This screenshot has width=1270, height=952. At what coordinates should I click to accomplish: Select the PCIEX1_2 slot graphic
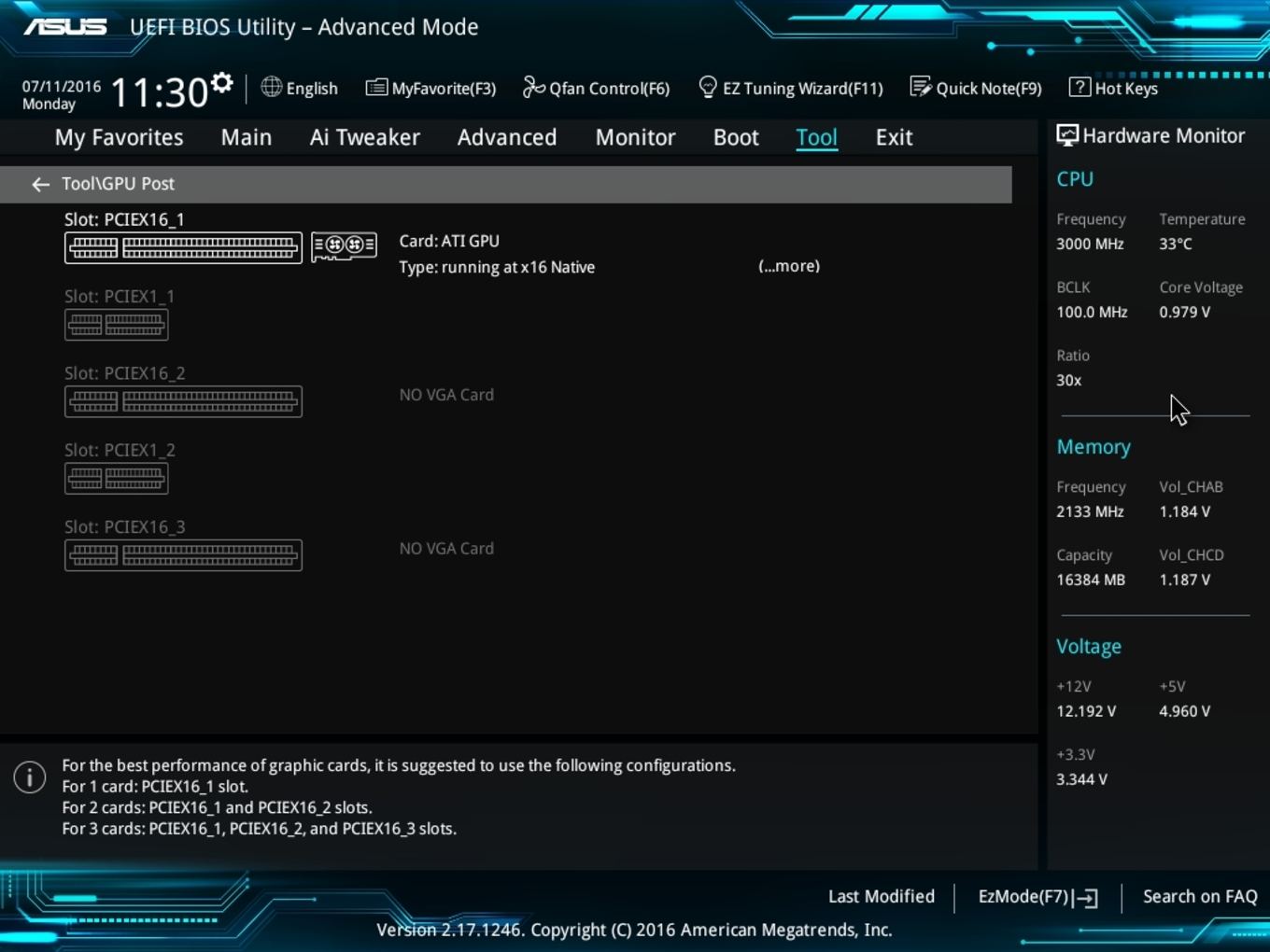click(117, 479)
